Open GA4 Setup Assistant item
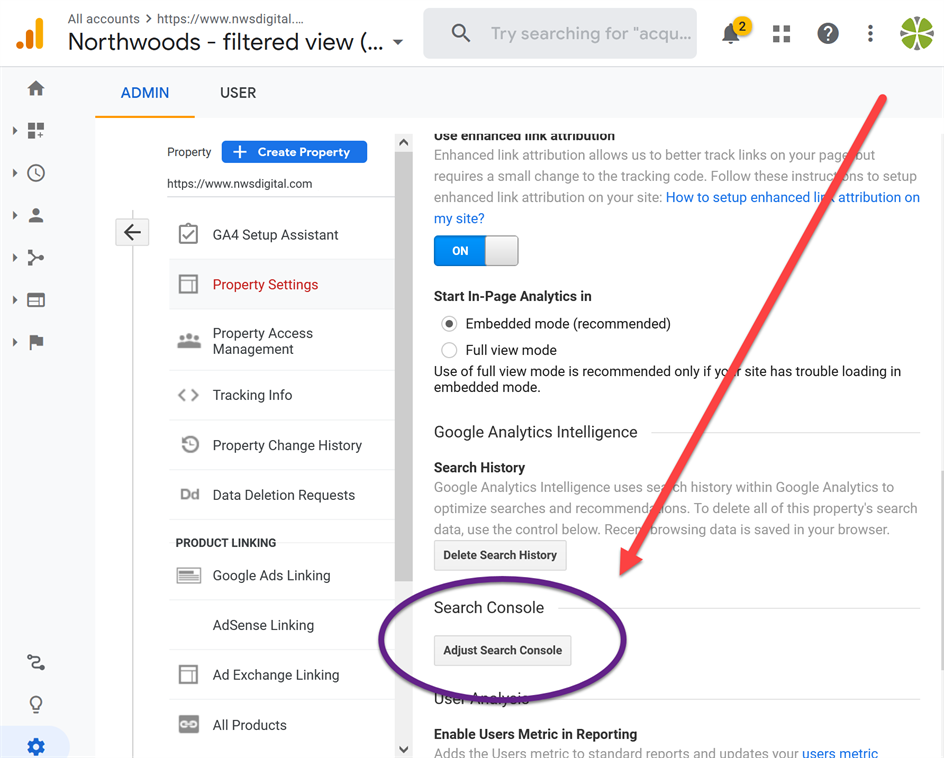Viewport: 944px width, 758px height. 282,234
